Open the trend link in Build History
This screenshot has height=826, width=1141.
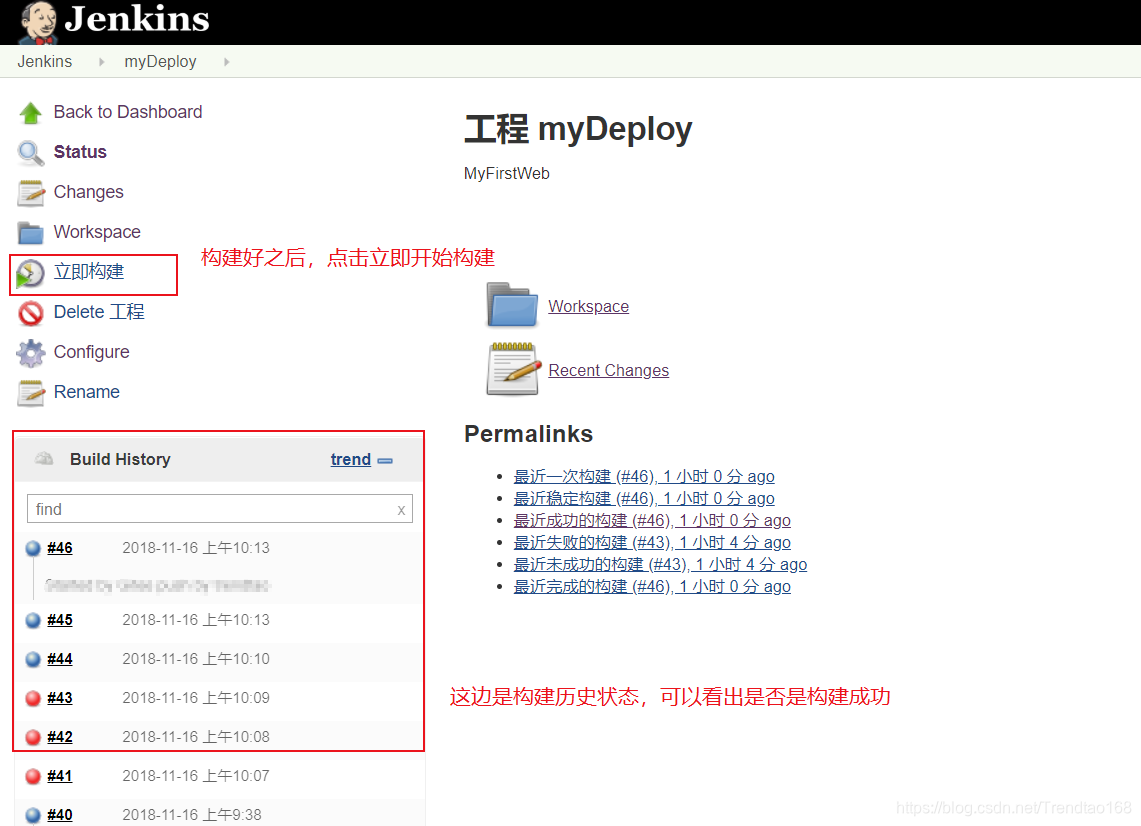pos(351,460)
